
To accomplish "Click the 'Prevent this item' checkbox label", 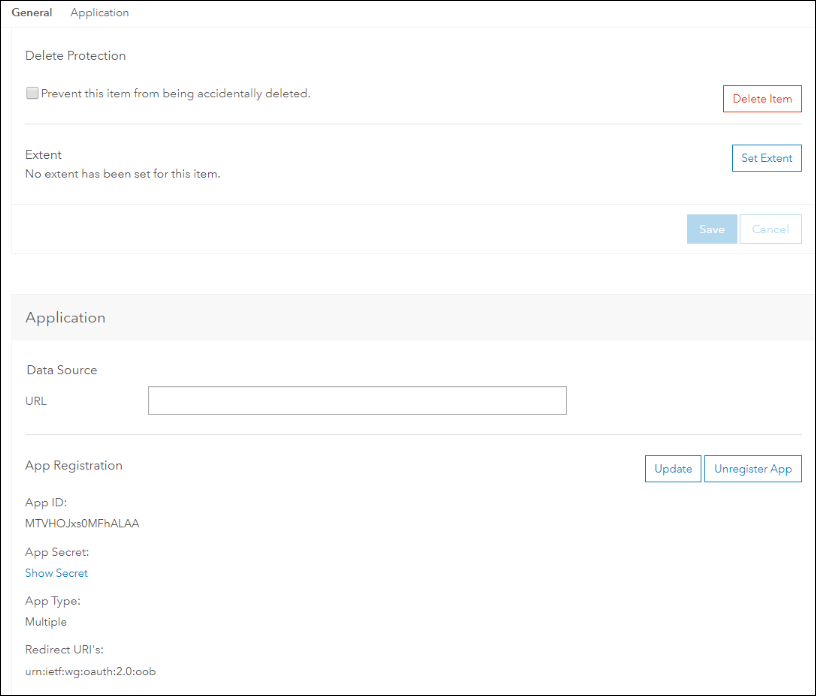I will (x=176, y=94).
